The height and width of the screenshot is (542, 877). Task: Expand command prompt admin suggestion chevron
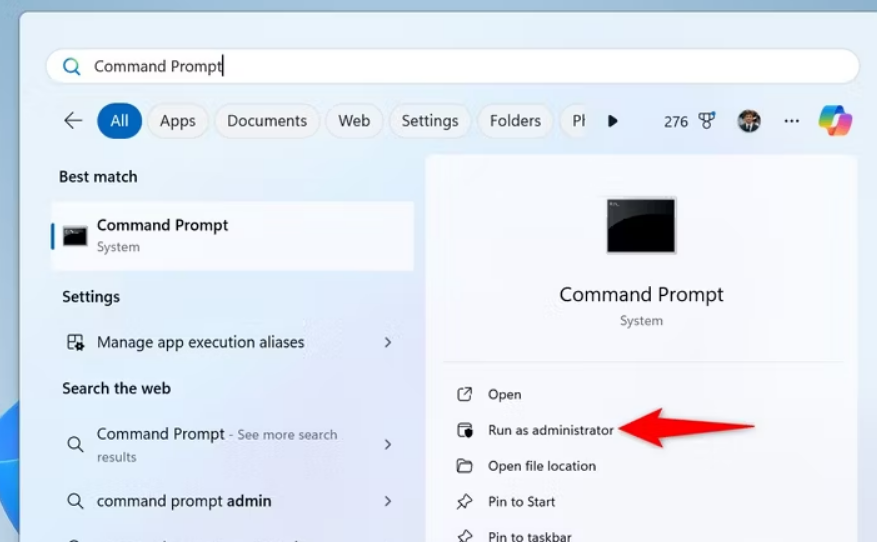click(x=388, y=501)
